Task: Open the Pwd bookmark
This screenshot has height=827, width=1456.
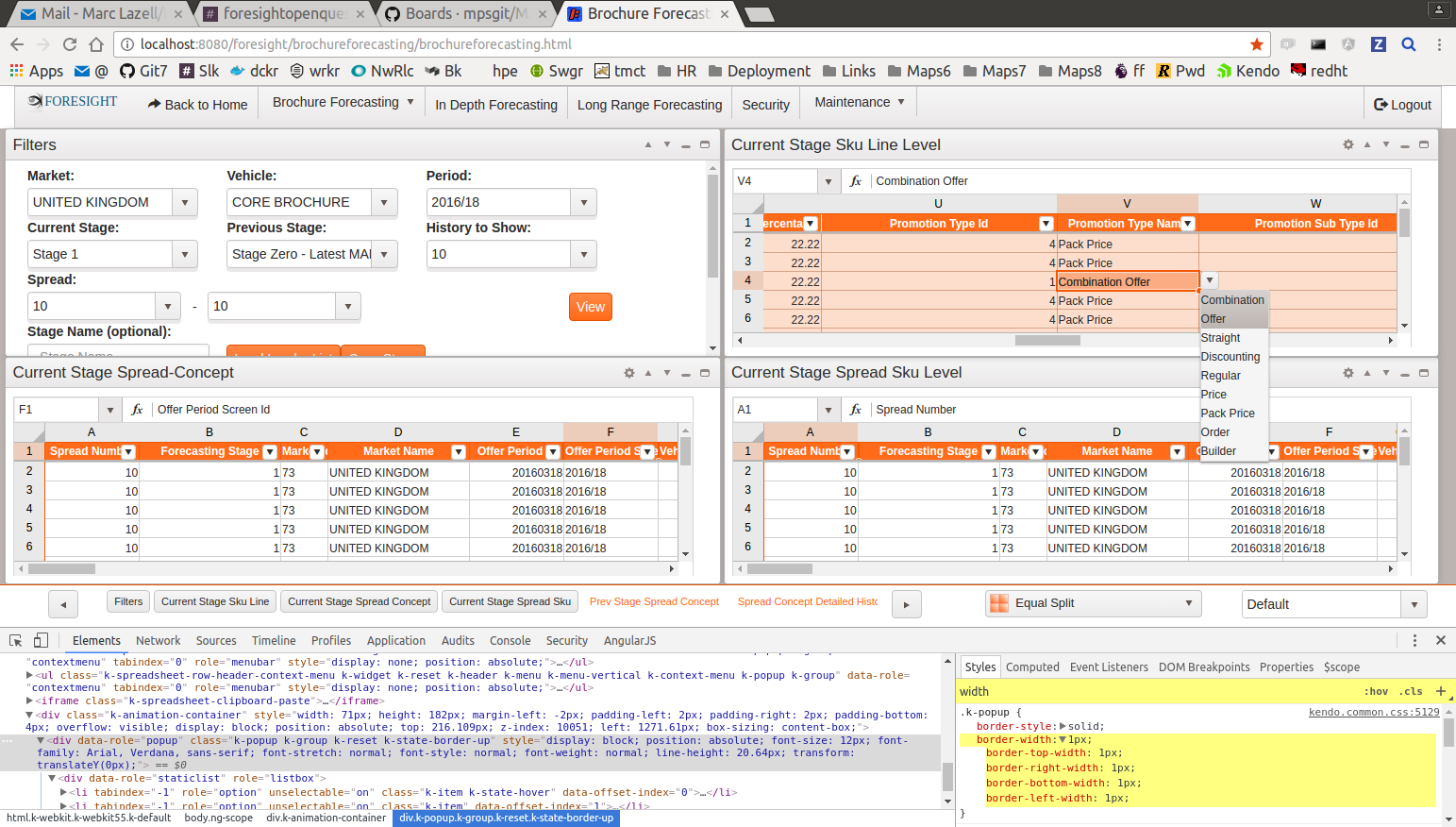Action: click(1180, 71)
